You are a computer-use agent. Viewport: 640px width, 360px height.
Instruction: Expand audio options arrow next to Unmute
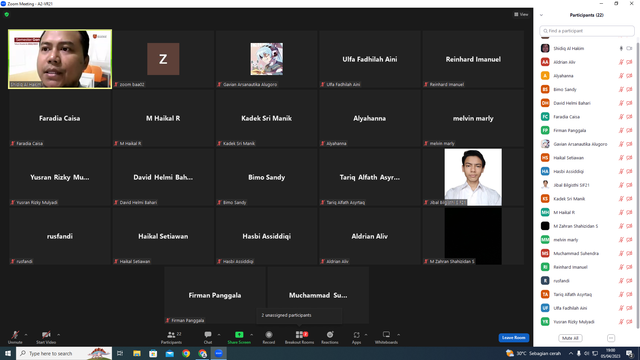26,335
